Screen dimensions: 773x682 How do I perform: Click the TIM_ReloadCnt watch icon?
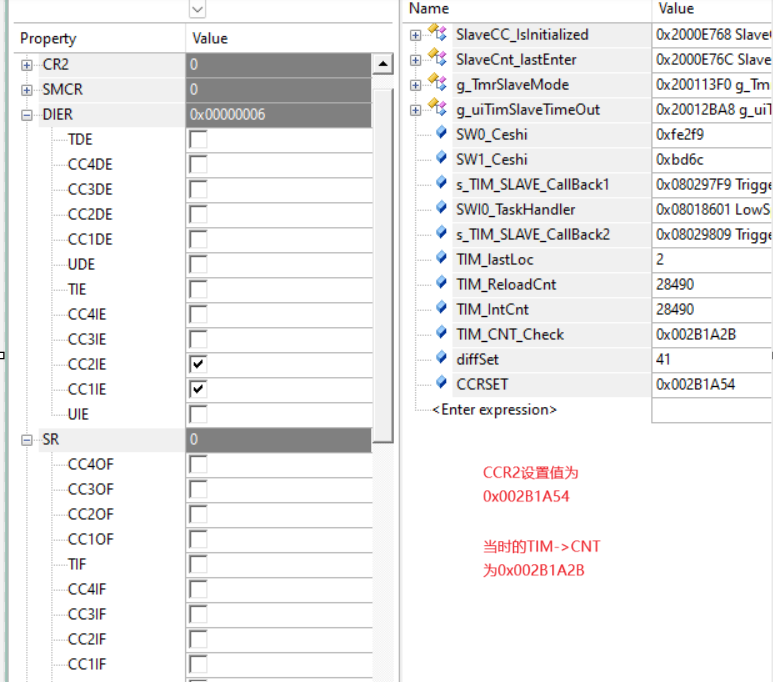(x=441, y=283)
